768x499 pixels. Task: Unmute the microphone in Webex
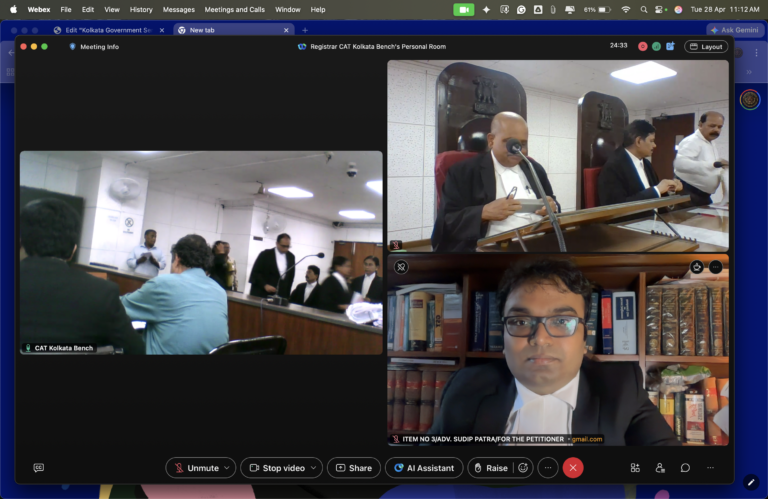[196, 468]
